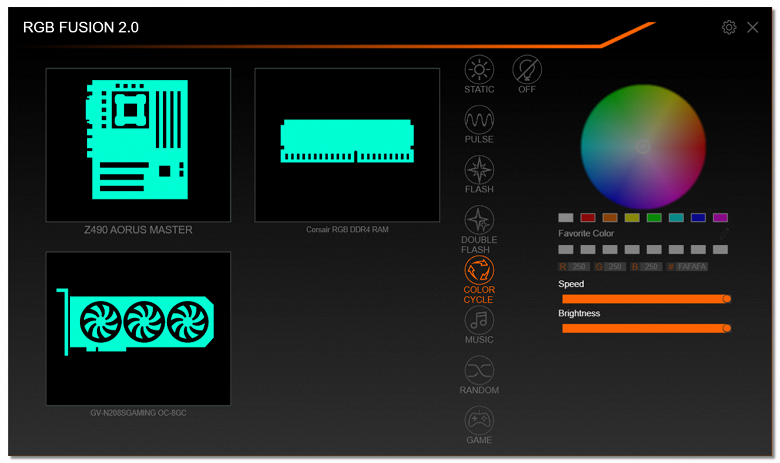Click the R value field

pyautogui.click(x=579, y=267)
